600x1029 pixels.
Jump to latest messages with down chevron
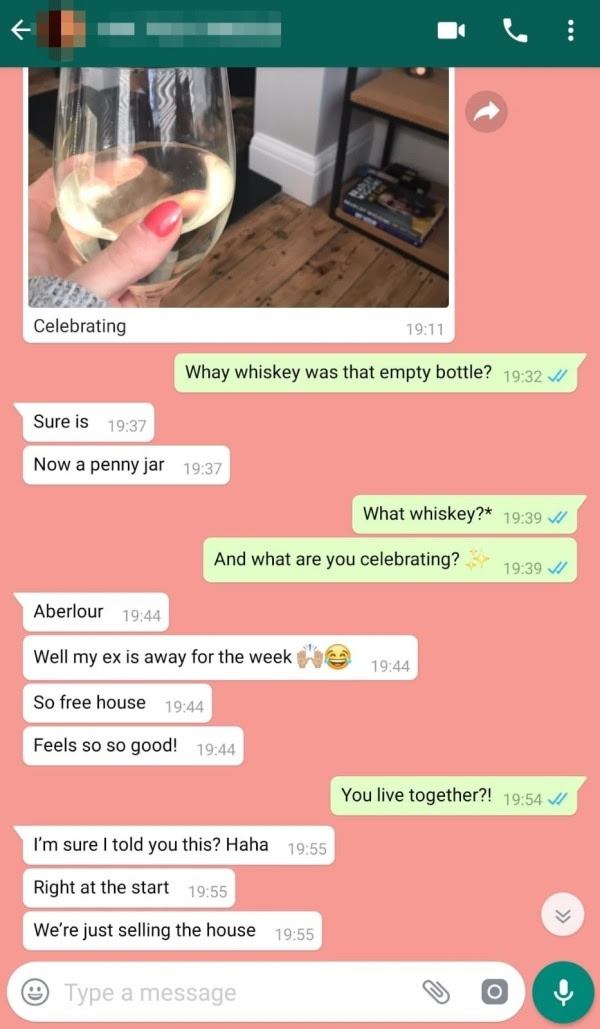click(x=563, y=916)
